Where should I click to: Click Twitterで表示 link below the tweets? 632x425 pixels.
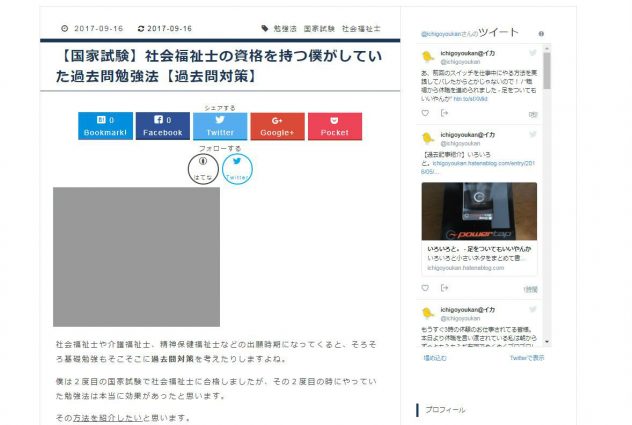(527, 358)
